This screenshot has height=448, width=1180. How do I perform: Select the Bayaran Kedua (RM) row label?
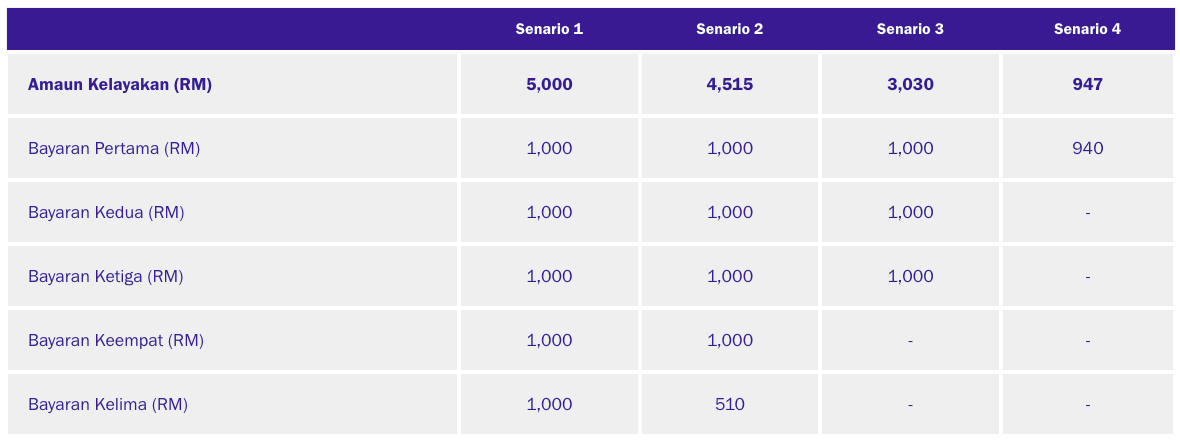pos(106,213)
